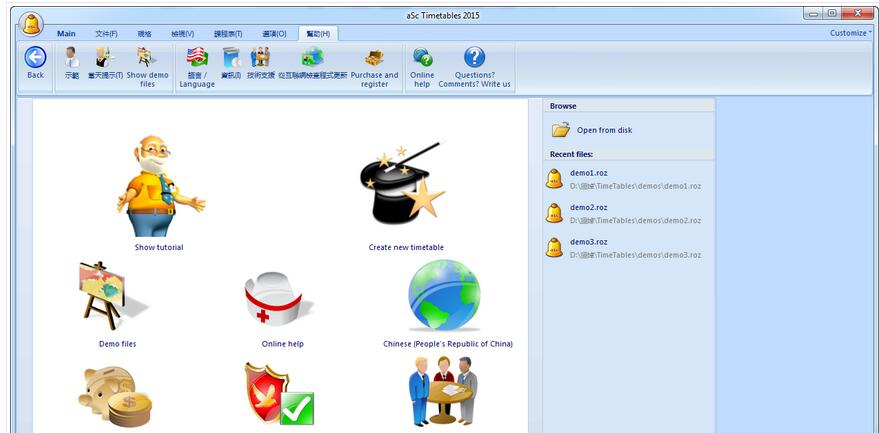
Task: Open Questions? Comments? Write us
Action: 474,67
